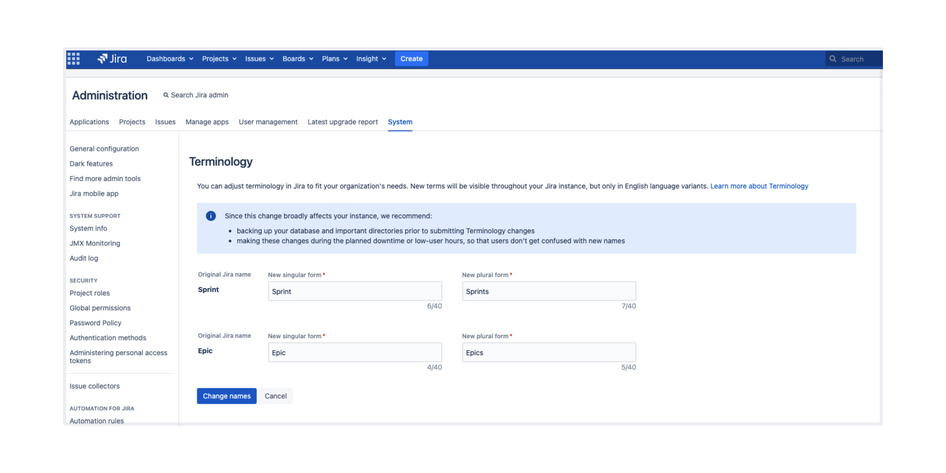Open Project roles
The height and width of the screenshot is (473, 946).
point(90,293)
